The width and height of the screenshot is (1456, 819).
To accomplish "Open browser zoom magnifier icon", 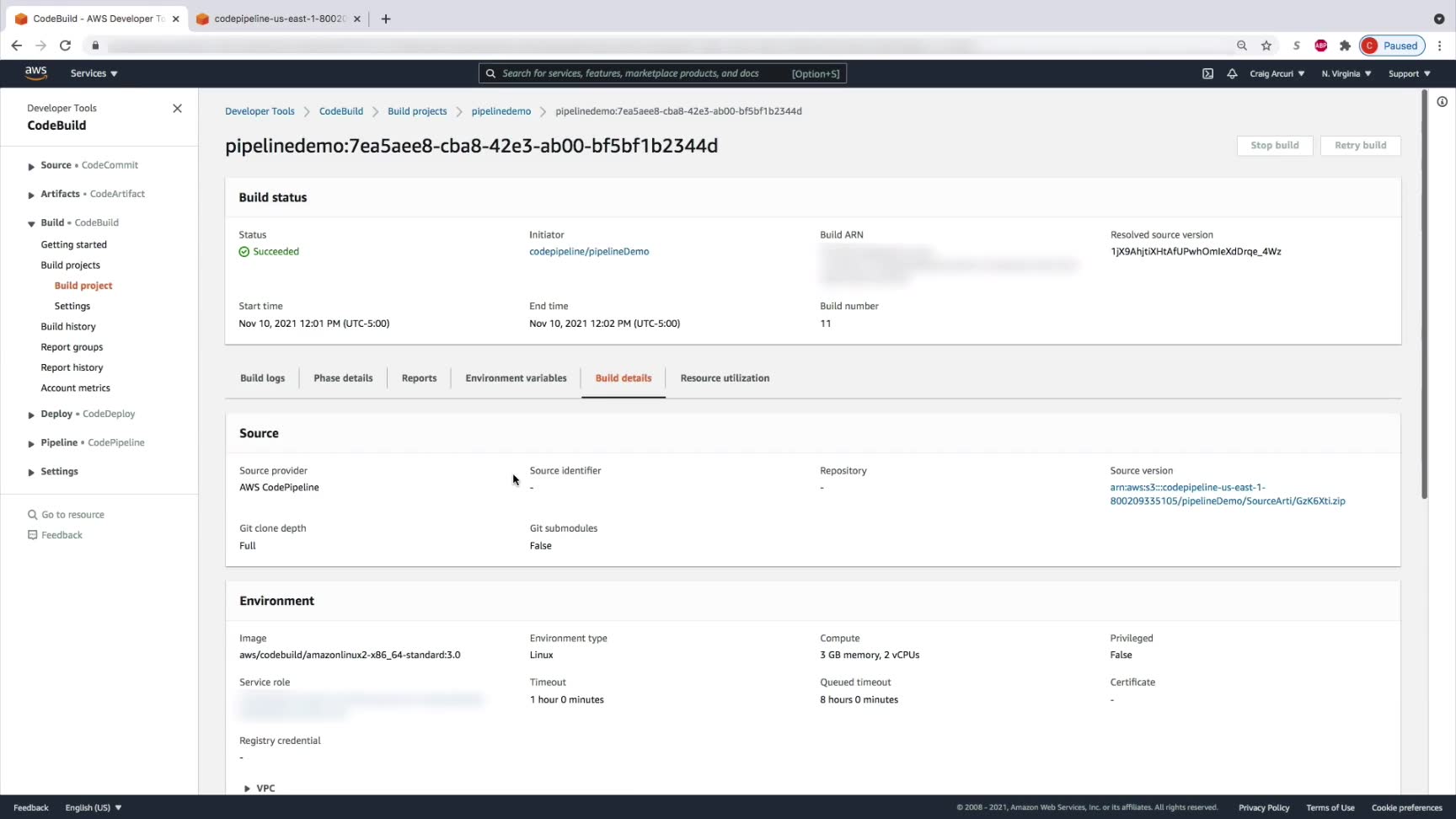I will 1242,45.
